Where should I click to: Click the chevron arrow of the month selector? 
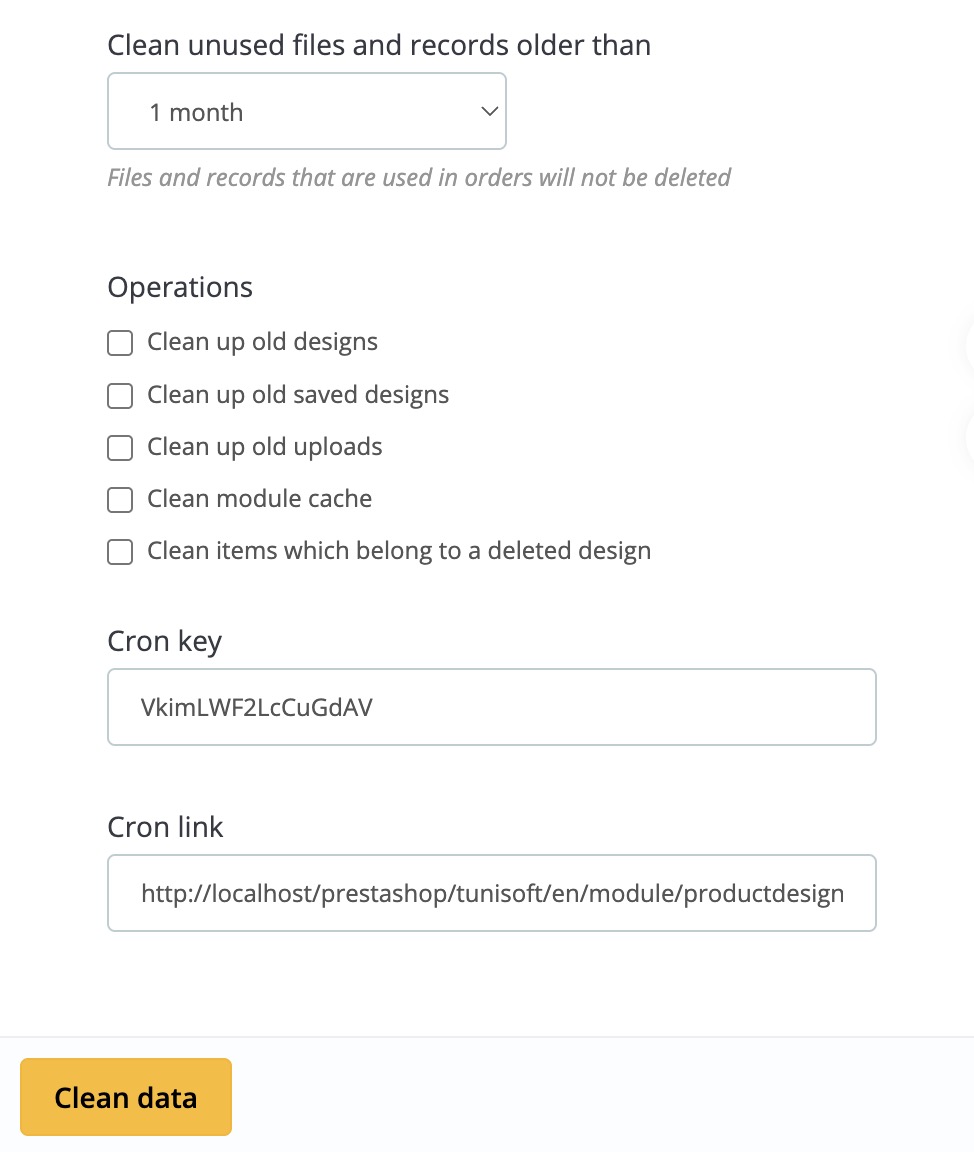(489, 112)
